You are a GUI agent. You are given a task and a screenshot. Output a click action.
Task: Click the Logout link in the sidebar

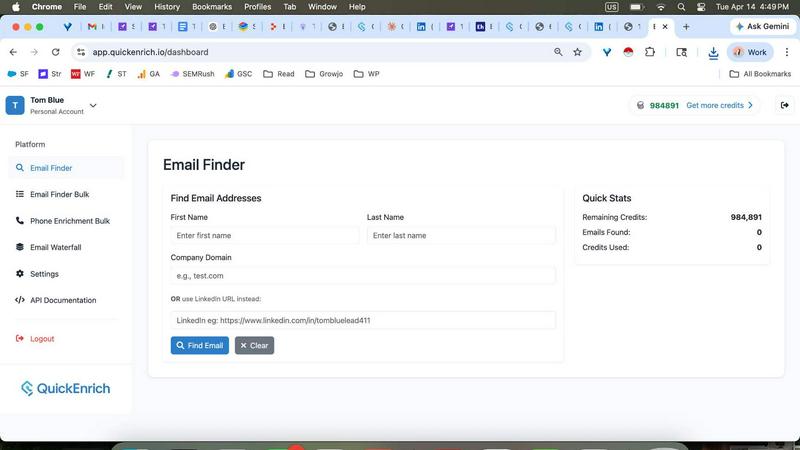pyautogui.click(x=42, y=339)
